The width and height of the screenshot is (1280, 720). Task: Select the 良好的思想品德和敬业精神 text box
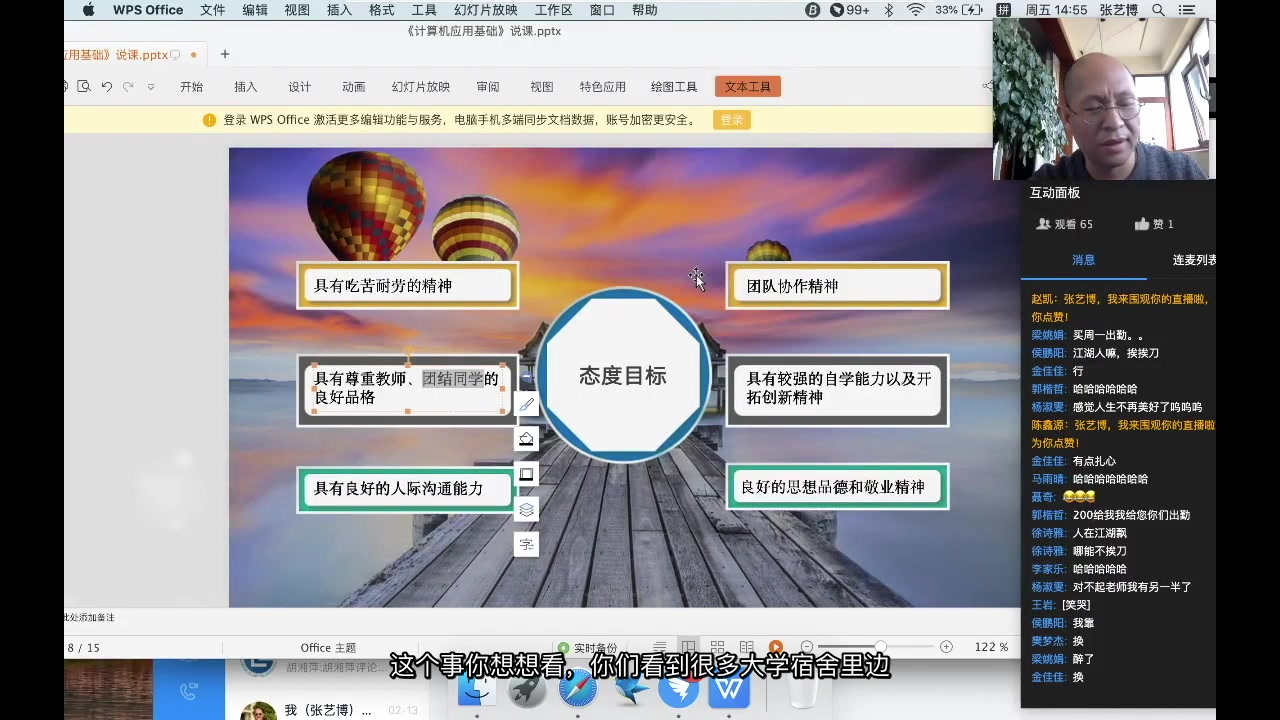pyautogui.click(x=837, y=487)
